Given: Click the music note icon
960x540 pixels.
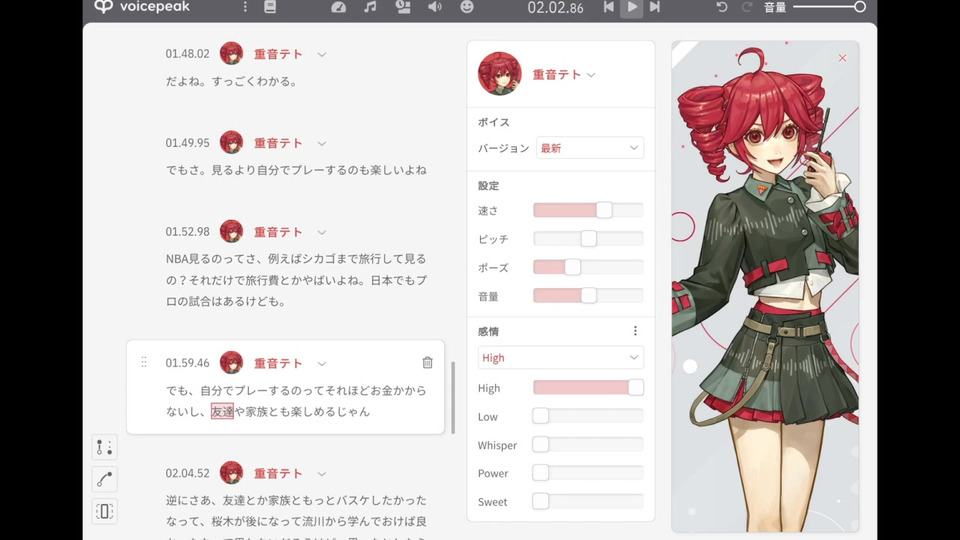Looking at the screenshot, I should tap(370, 7).
